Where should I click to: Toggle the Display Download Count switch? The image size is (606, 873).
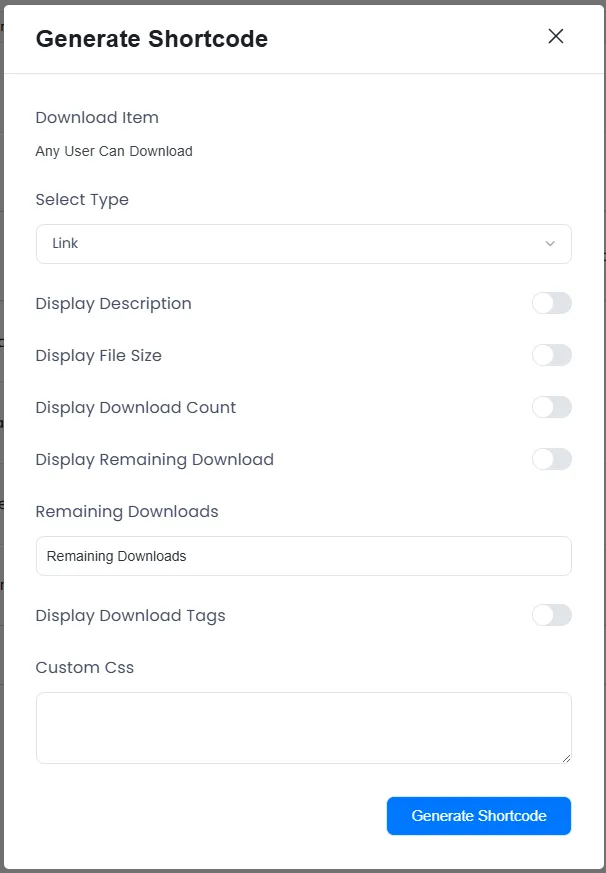[552, 407]
